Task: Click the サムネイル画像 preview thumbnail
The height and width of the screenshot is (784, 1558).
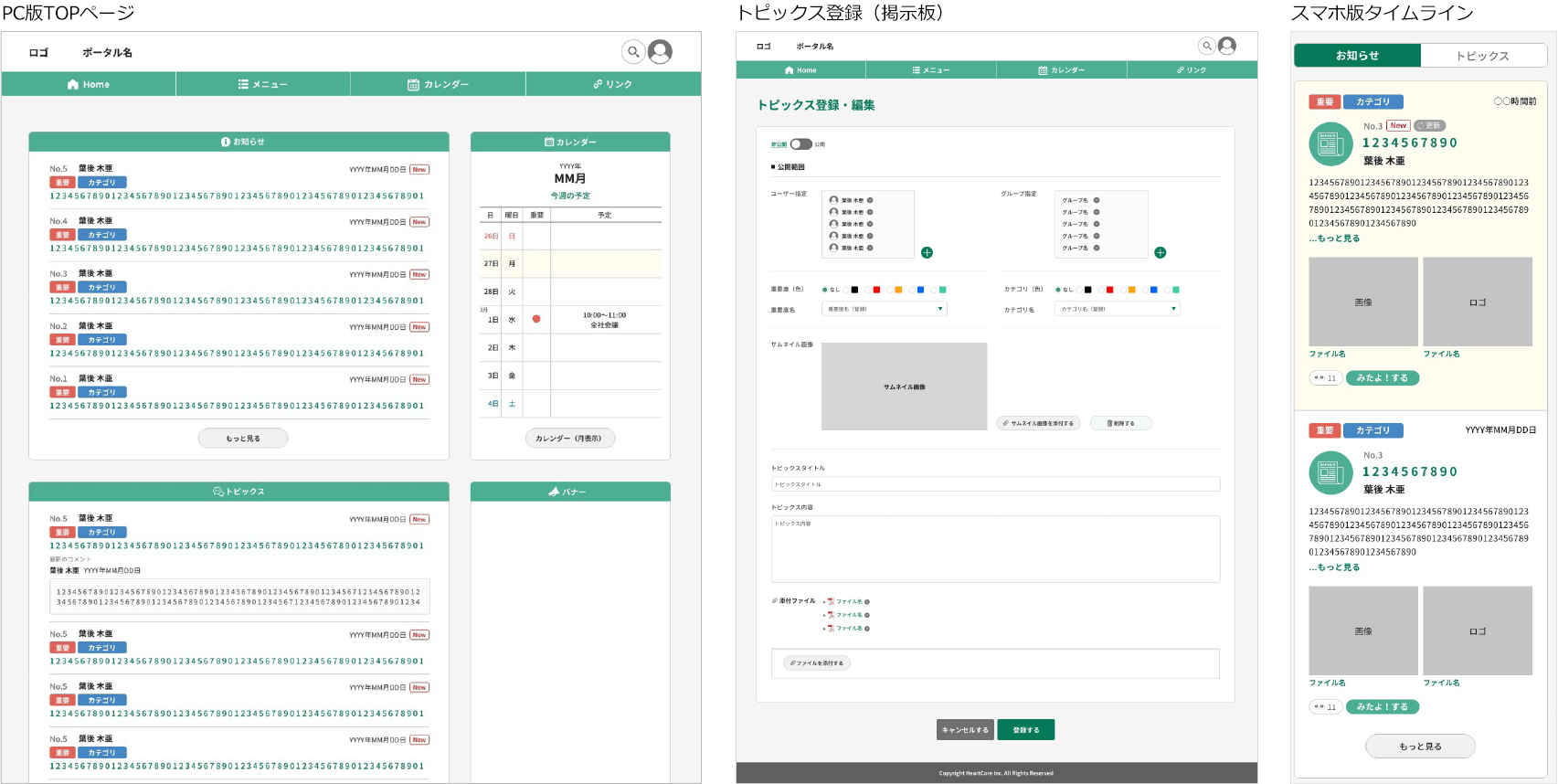Action: 905,387
